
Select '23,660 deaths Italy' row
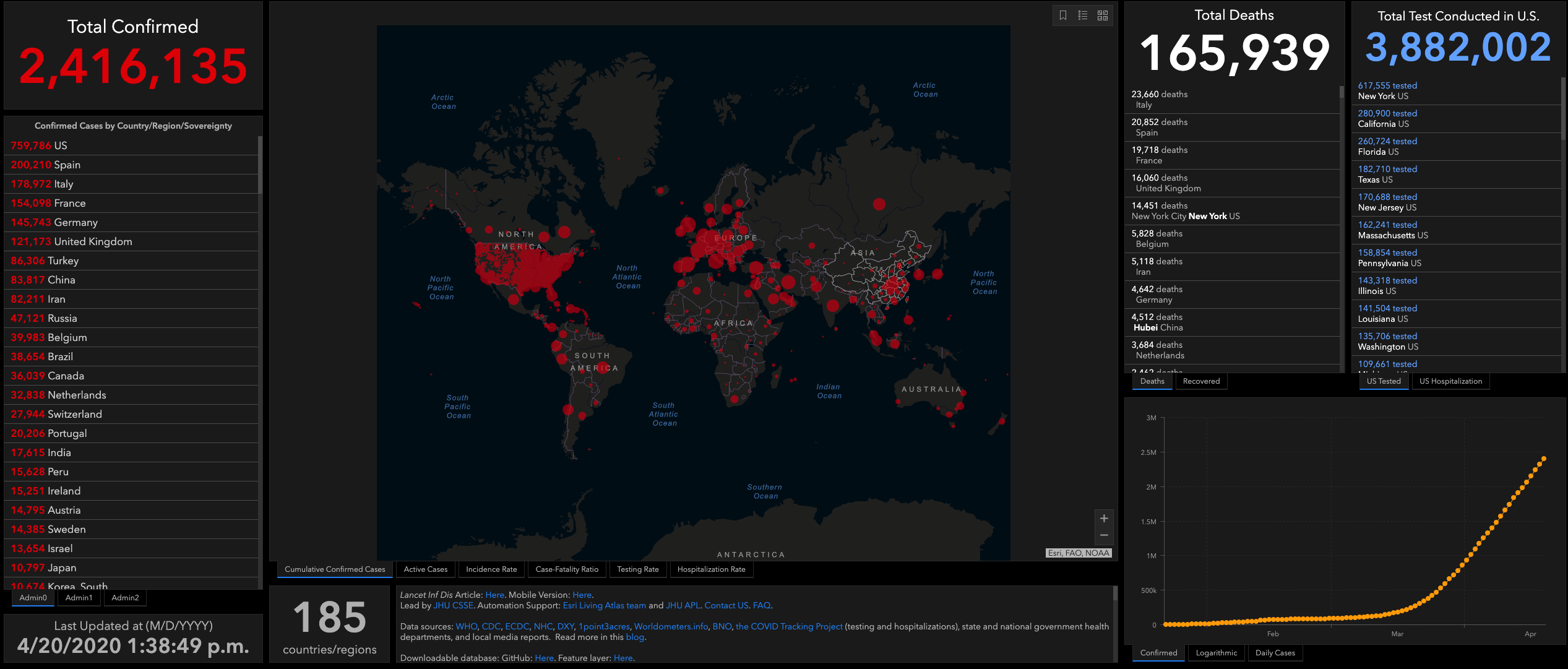click(x=1231, y=100)
